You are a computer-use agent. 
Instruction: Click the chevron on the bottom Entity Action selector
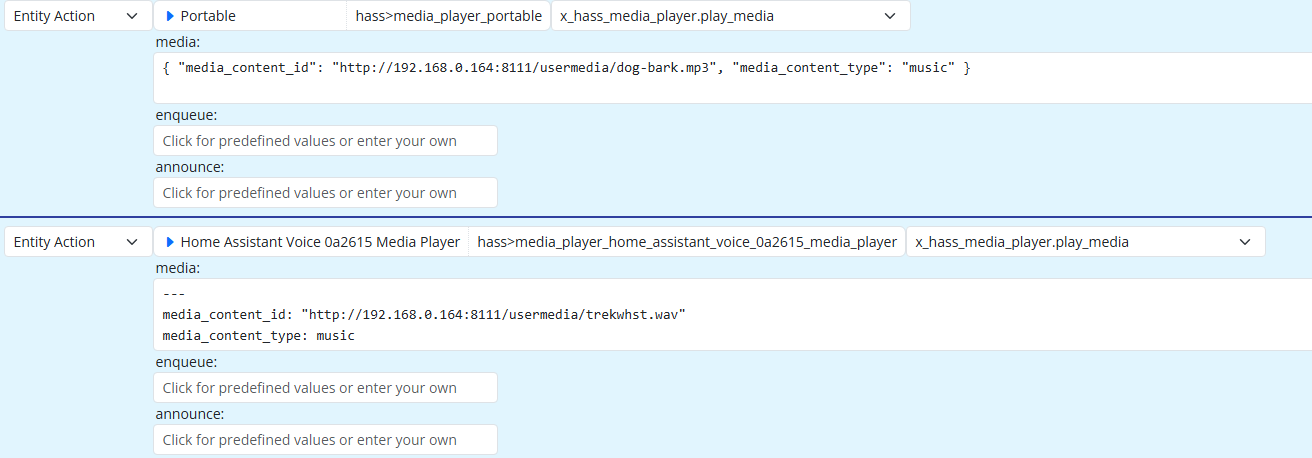[133, 242]
